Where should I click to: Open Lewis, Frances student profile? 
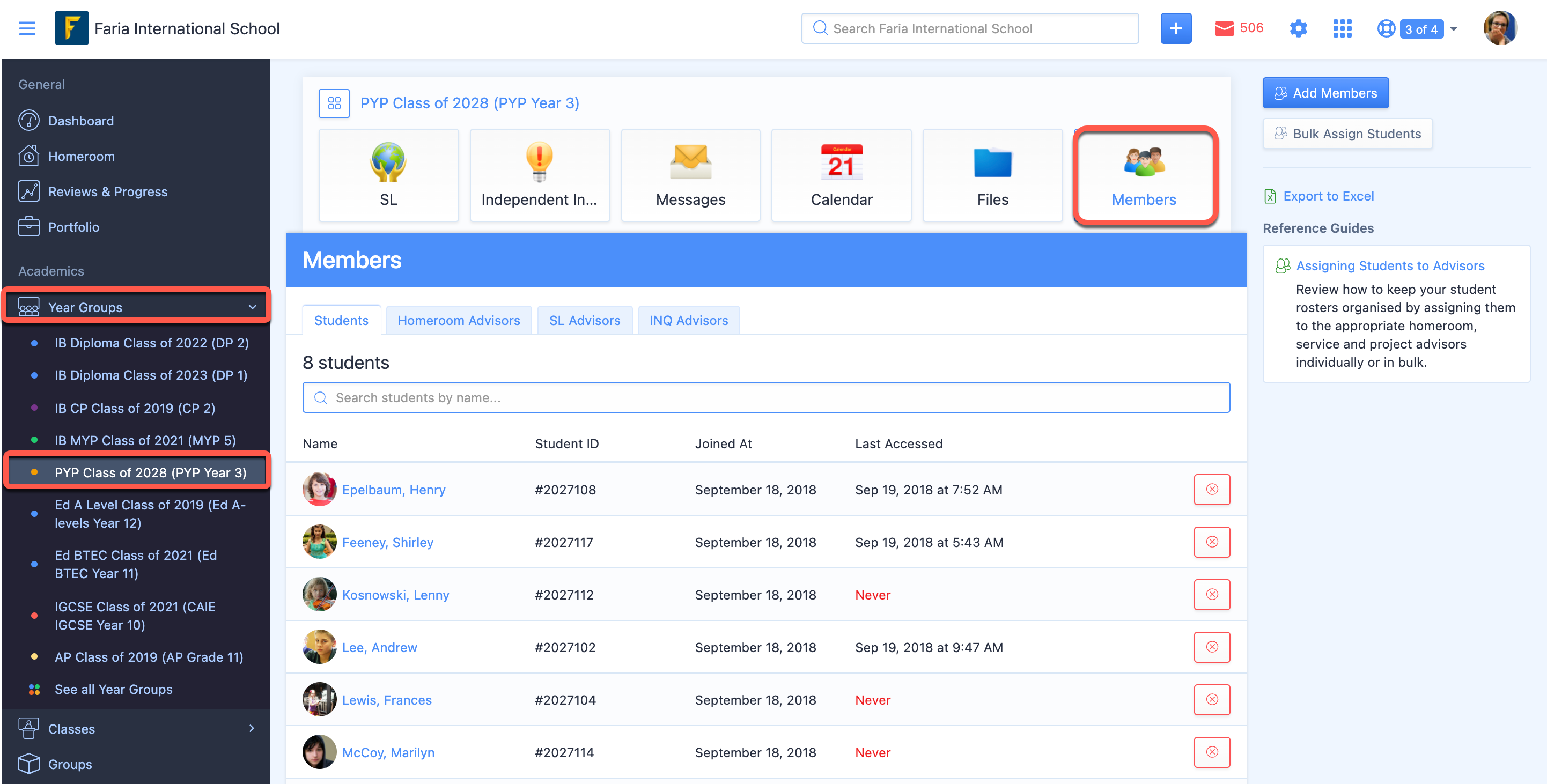click(387, 700)
